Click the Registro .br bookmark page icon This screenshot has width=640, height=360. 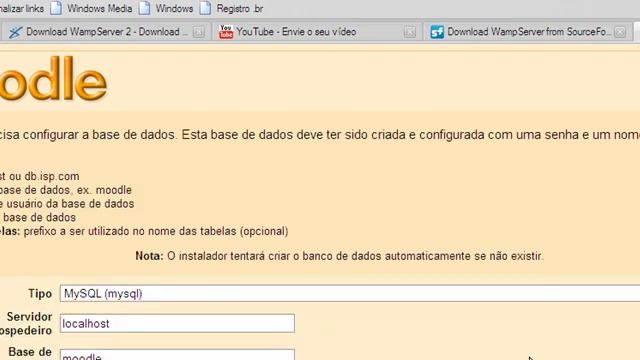[x=205, y=8]
